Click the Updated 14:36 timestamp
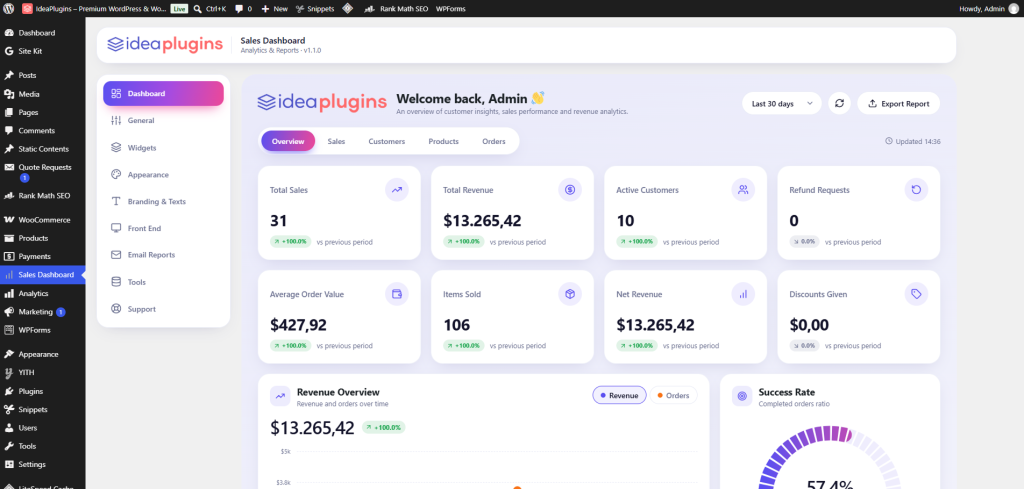 click(x=913, y=141)
